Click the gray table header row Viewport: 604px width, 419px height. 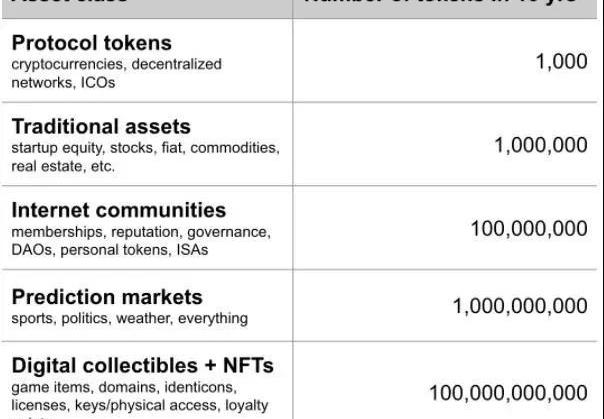[300, 8]
